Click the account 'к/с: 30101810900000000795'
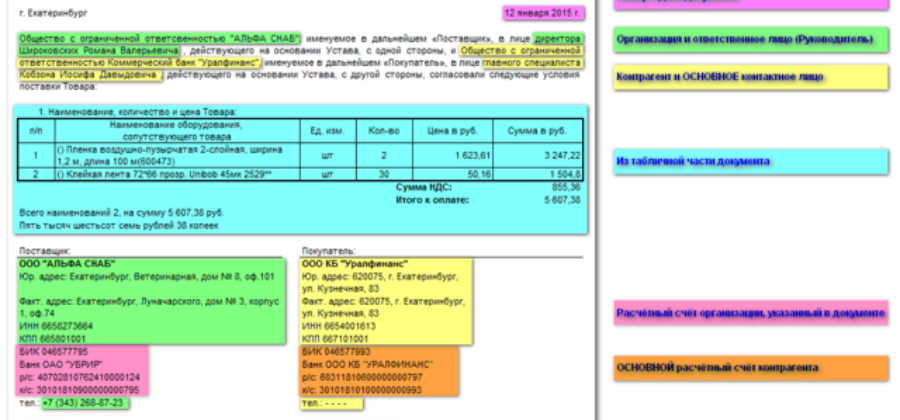 tap(79, 390)
